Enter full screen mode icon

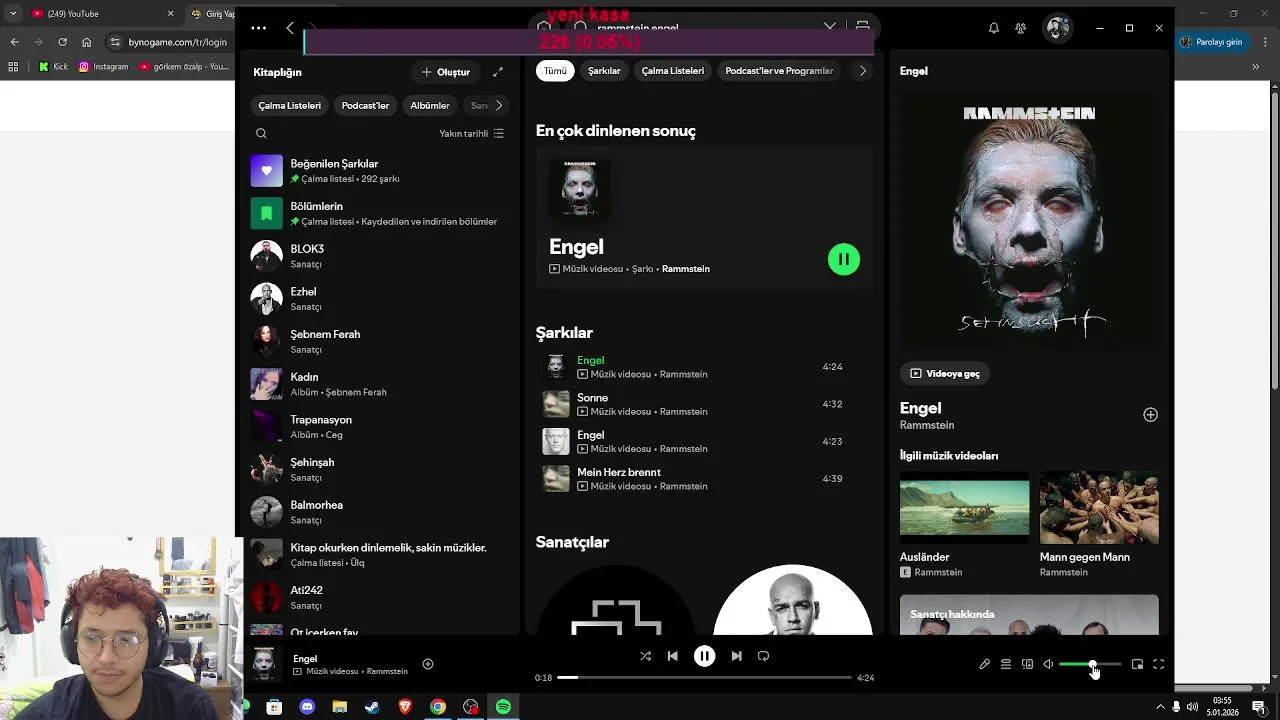(x=1158, y=664)
